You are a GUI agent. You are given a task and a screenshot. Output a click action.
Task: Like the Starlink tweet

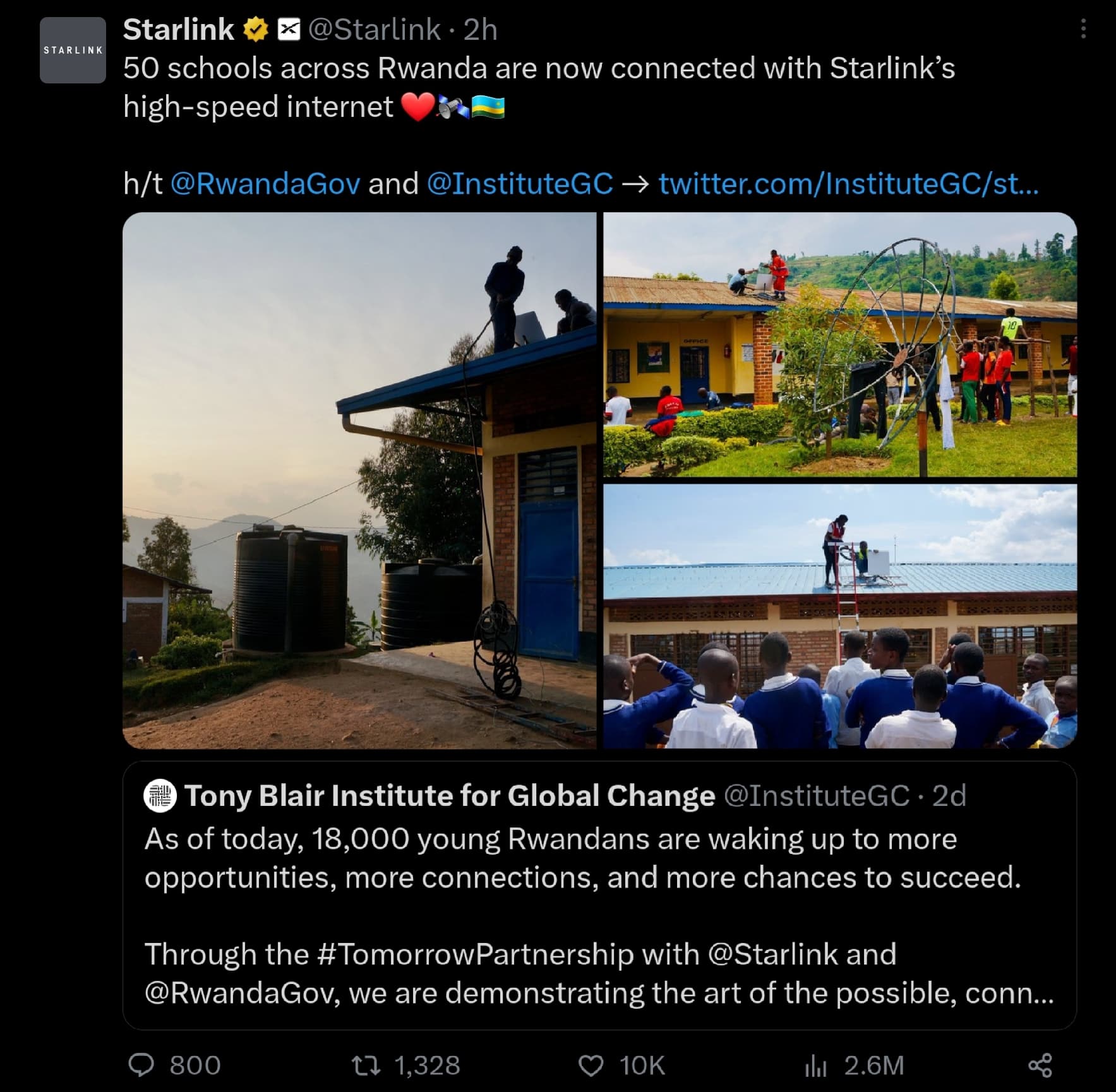point(591,1065)
